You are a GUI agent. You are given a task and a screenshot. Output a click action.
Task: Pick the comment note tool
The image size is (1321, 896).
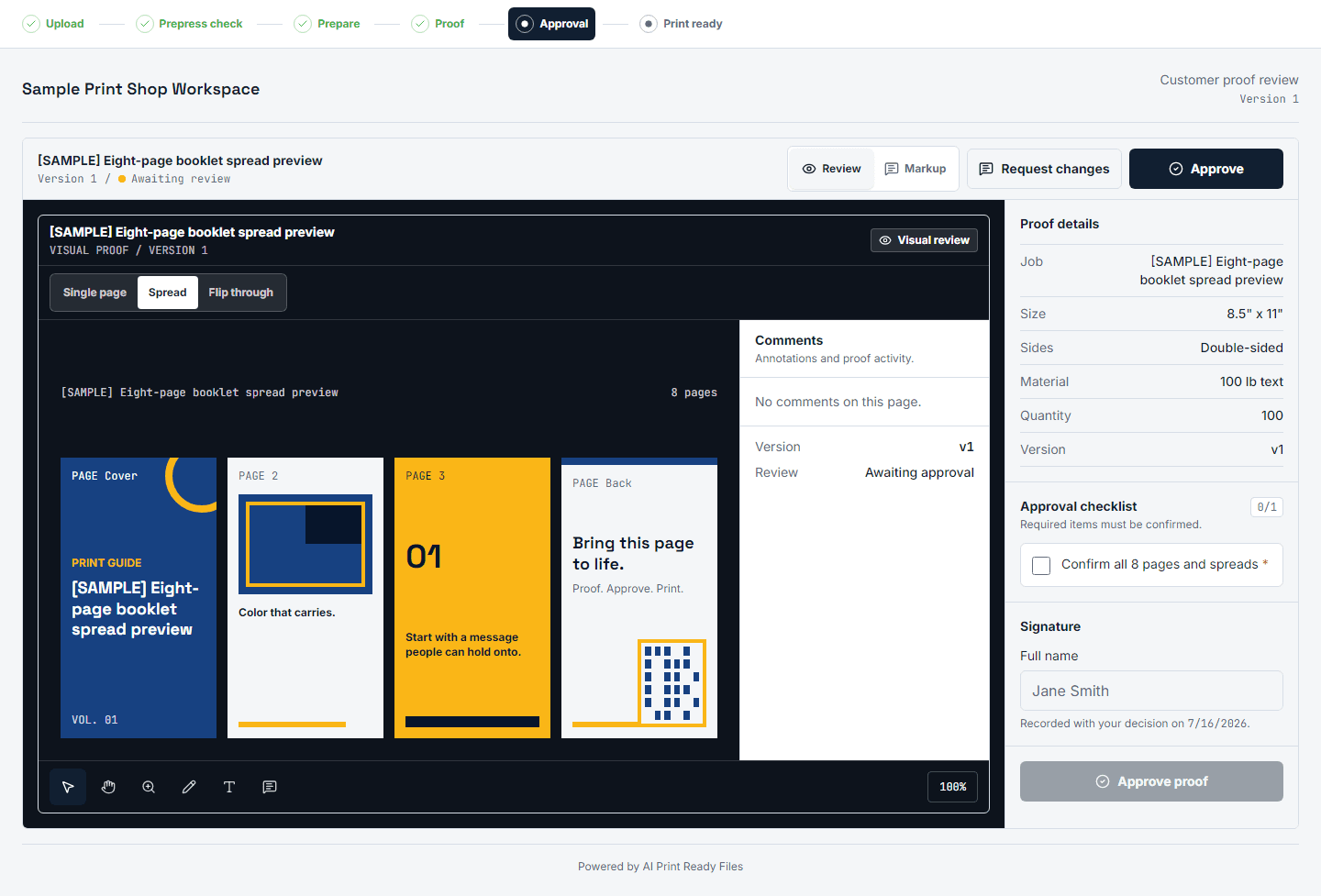tap(270, 787)
